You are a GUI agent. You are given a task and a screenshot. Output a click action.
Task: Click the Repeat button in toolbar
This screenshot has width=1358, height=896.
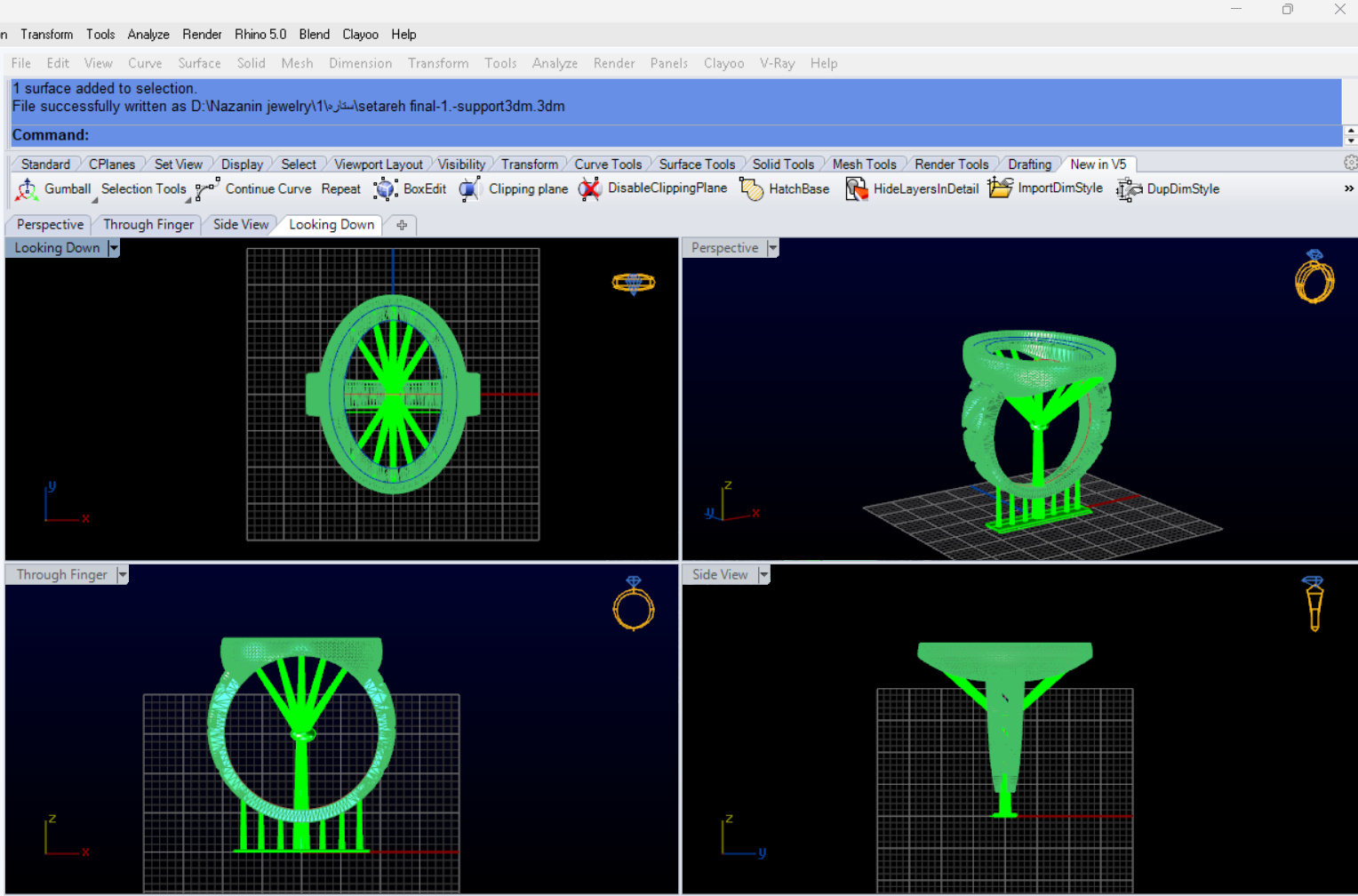coord(340,189)
